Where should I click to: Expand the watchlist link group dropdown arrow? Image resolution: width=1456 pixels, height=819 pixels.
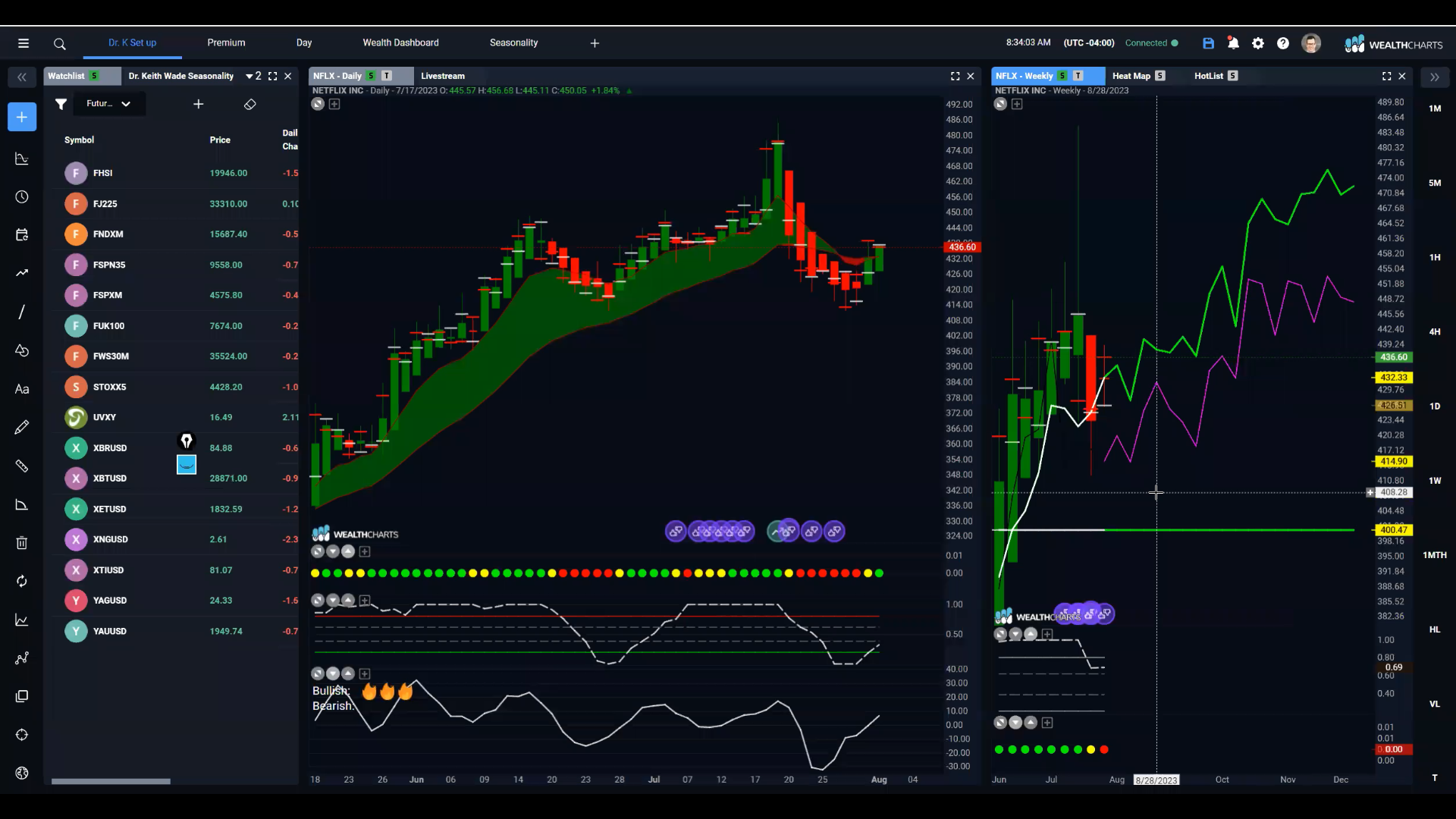[249, 76]
